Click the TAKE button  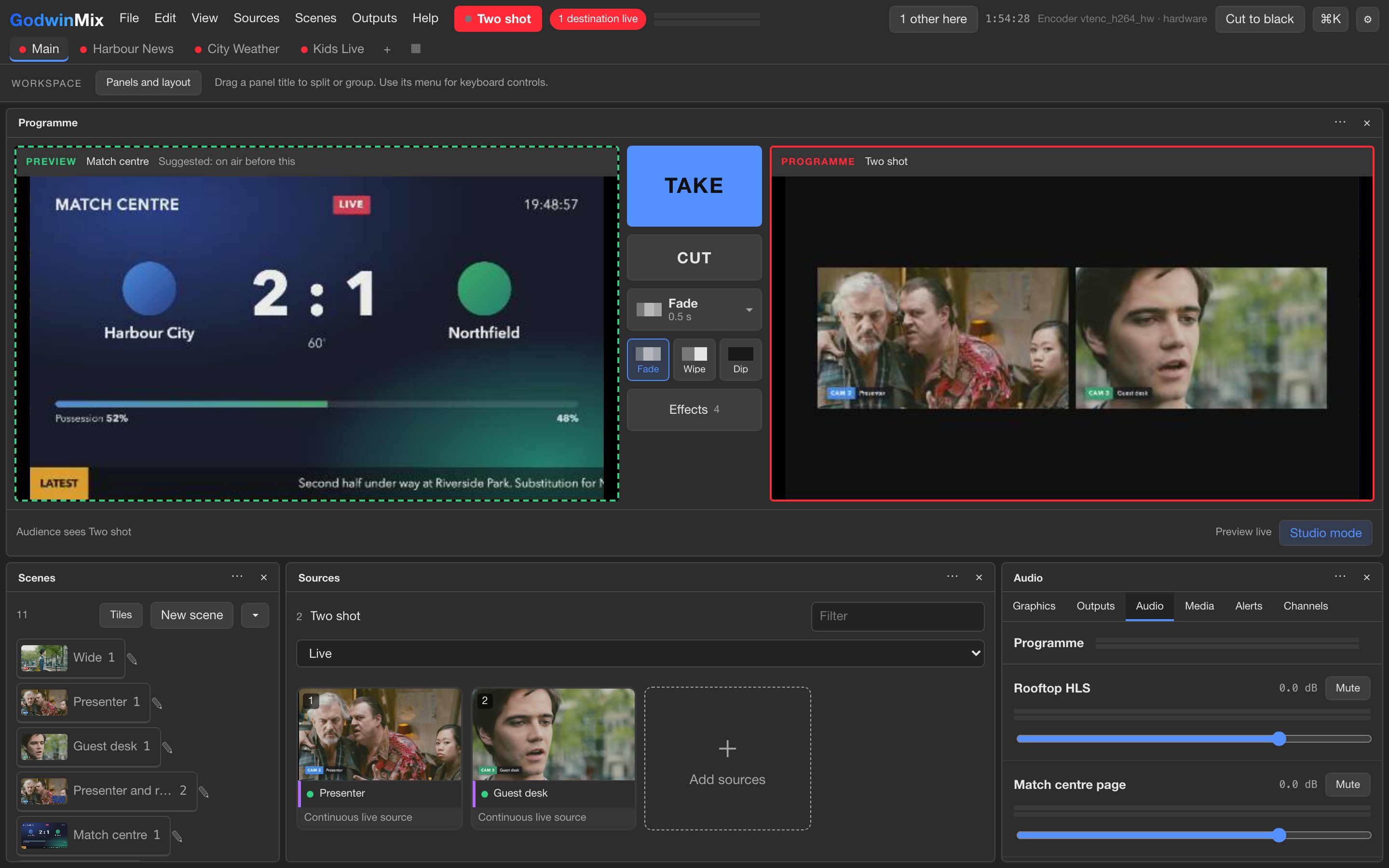click(694, 186)
